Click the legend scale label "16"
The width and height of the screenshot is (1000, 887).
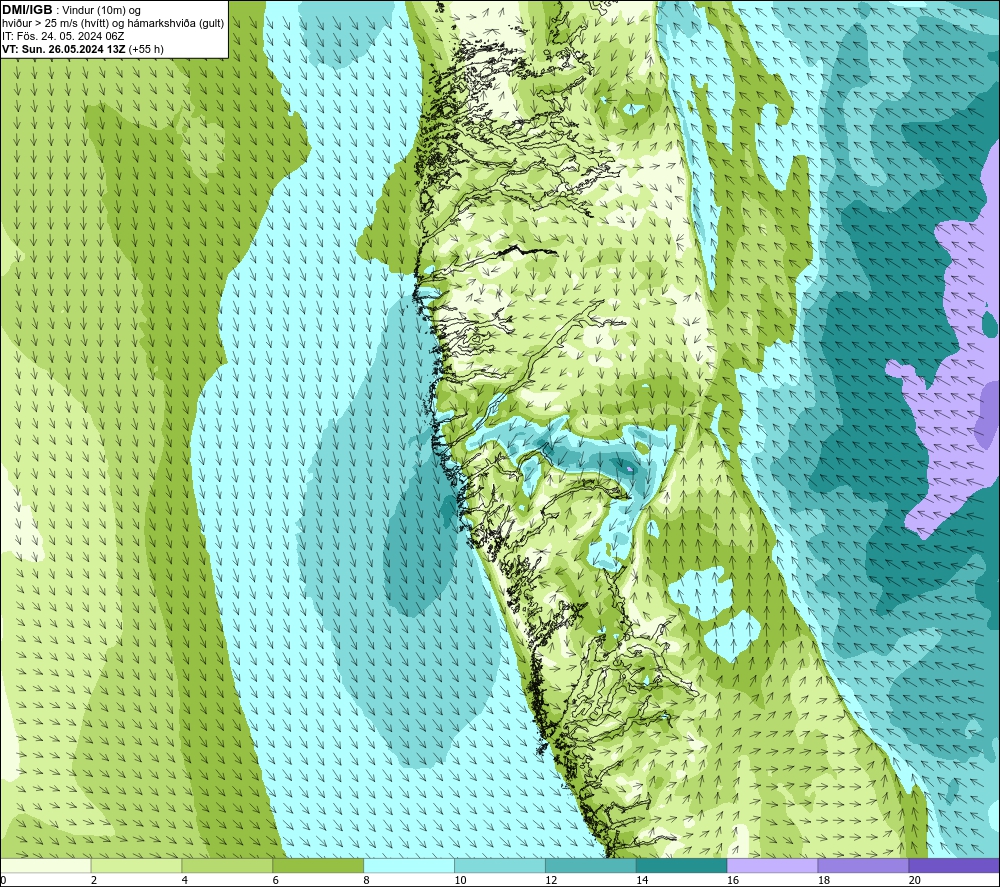733,881
